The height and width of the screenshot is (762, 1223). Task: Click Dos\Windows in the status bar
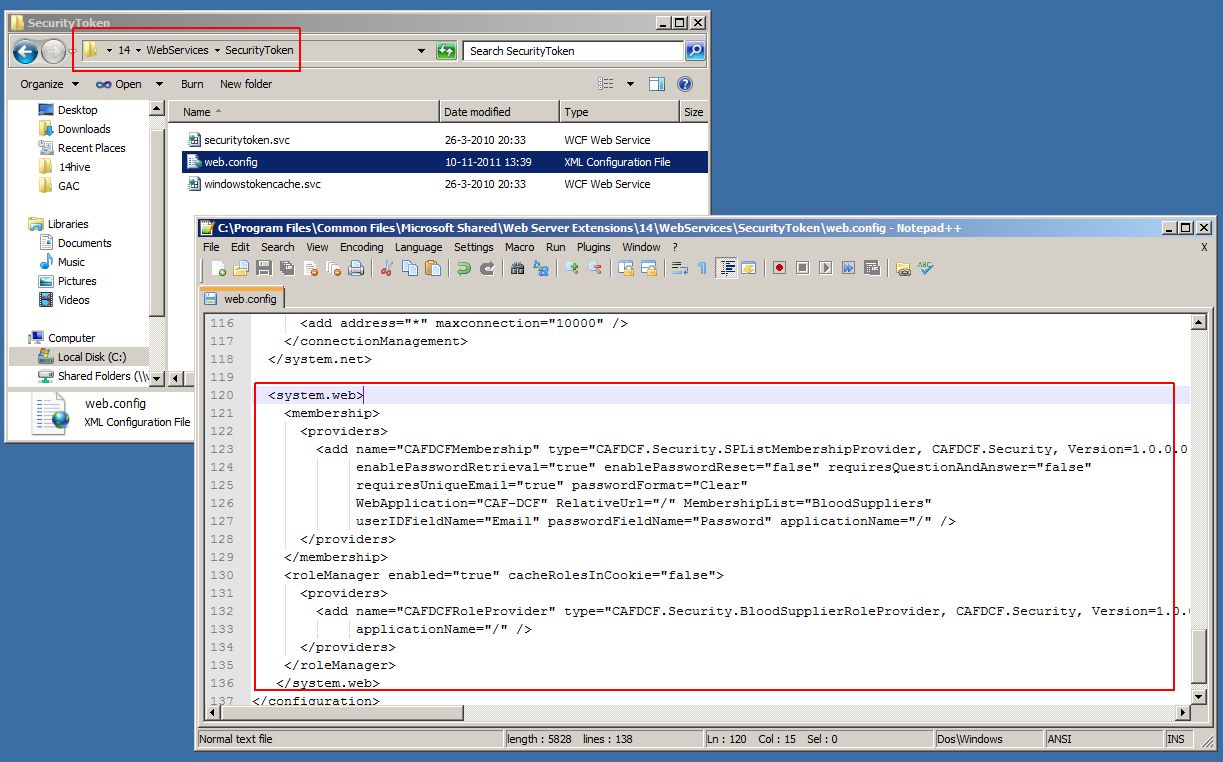pos(970,739)
